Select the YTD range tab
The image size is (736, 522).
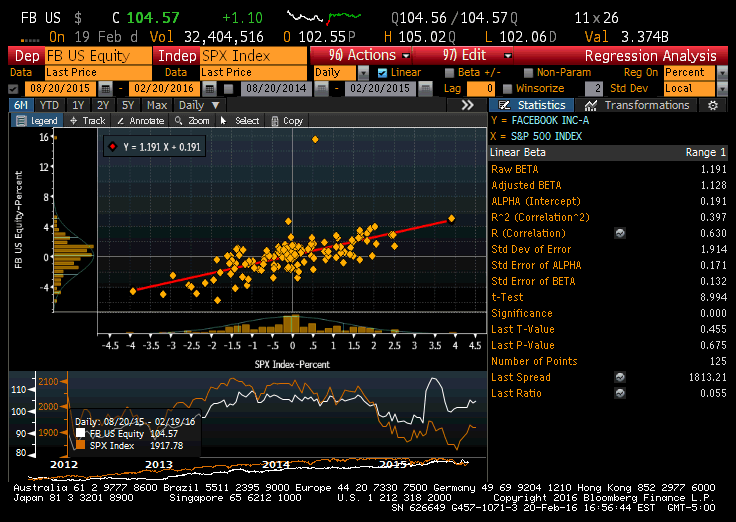click(x=49, y=105)
